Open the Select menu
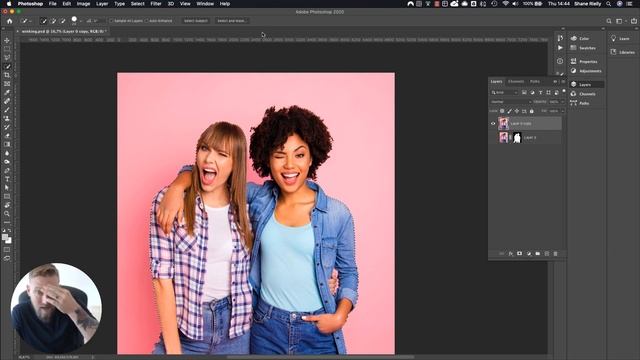 (138, 4)
